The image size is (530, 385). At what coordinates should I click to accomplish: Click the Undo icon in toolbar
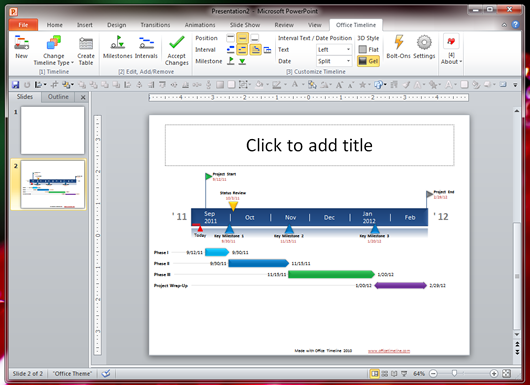pos(27,85)
